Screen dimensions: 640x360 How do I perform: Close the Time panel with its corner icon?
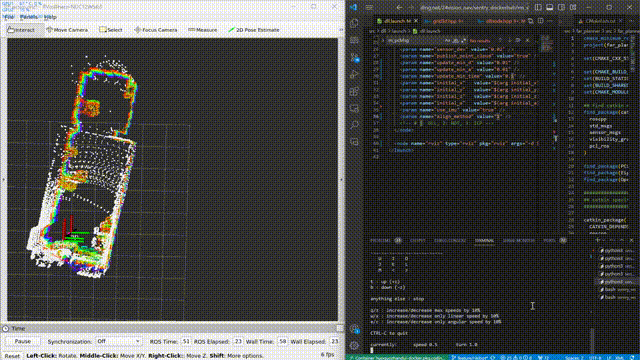[x=340, y=328]
